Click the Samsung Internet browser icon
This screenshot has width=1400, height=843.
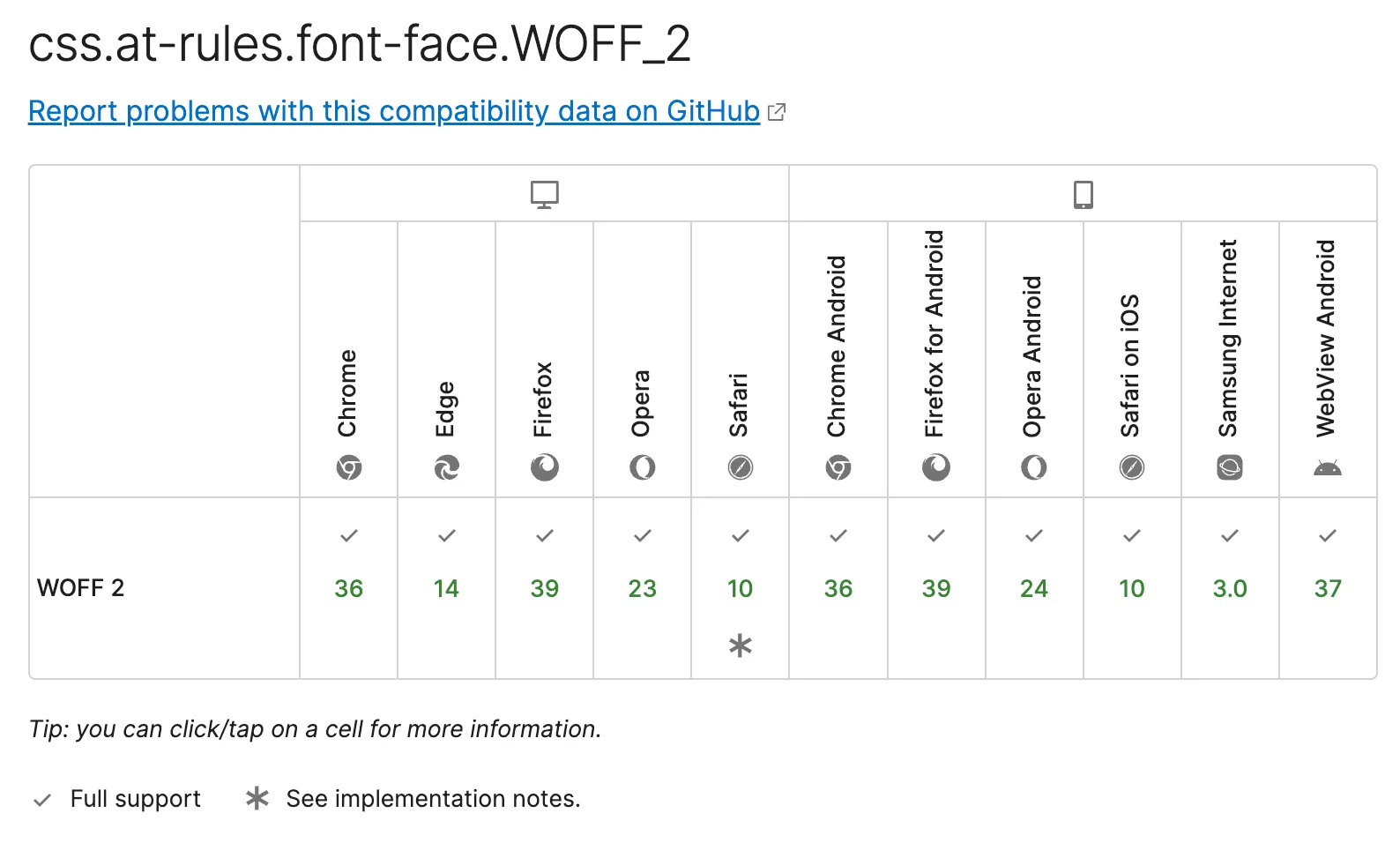pyautogui.click(x=1229, y=468)
